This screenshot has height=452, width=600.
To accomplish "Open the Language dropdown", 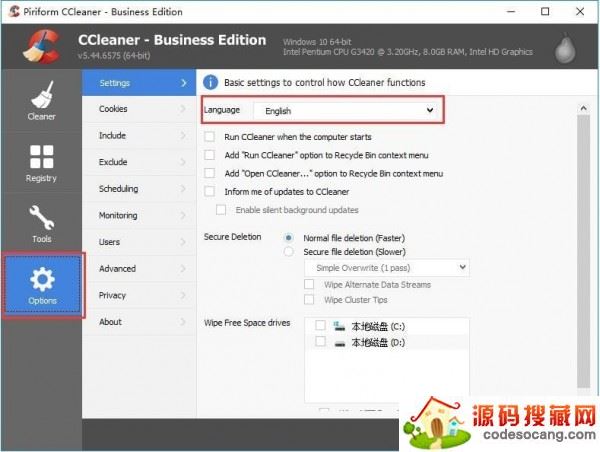I will pos(345,110).
